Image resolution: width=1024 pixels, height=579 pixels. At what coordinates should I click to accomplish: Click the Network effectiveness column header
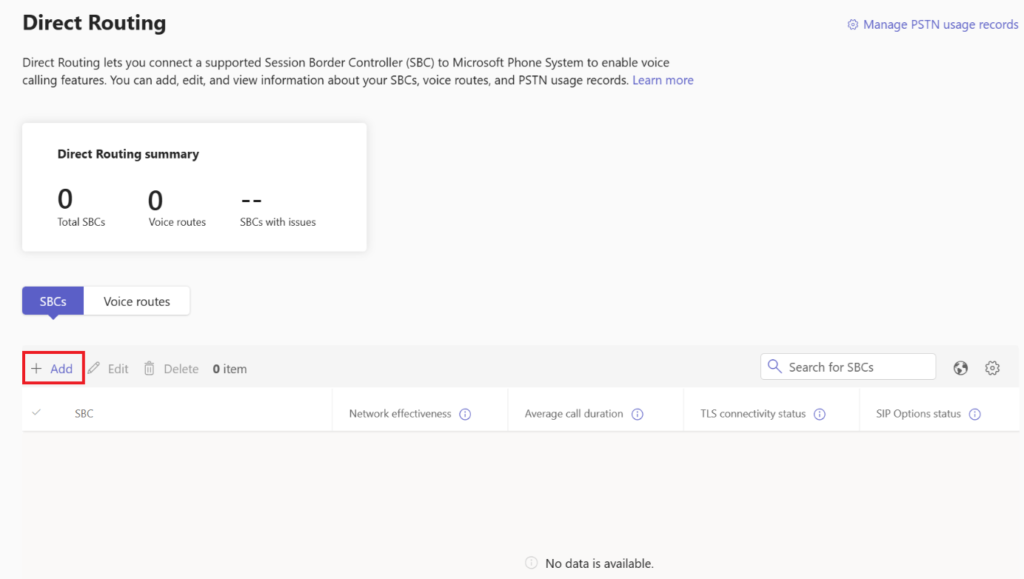coord(400,414)
